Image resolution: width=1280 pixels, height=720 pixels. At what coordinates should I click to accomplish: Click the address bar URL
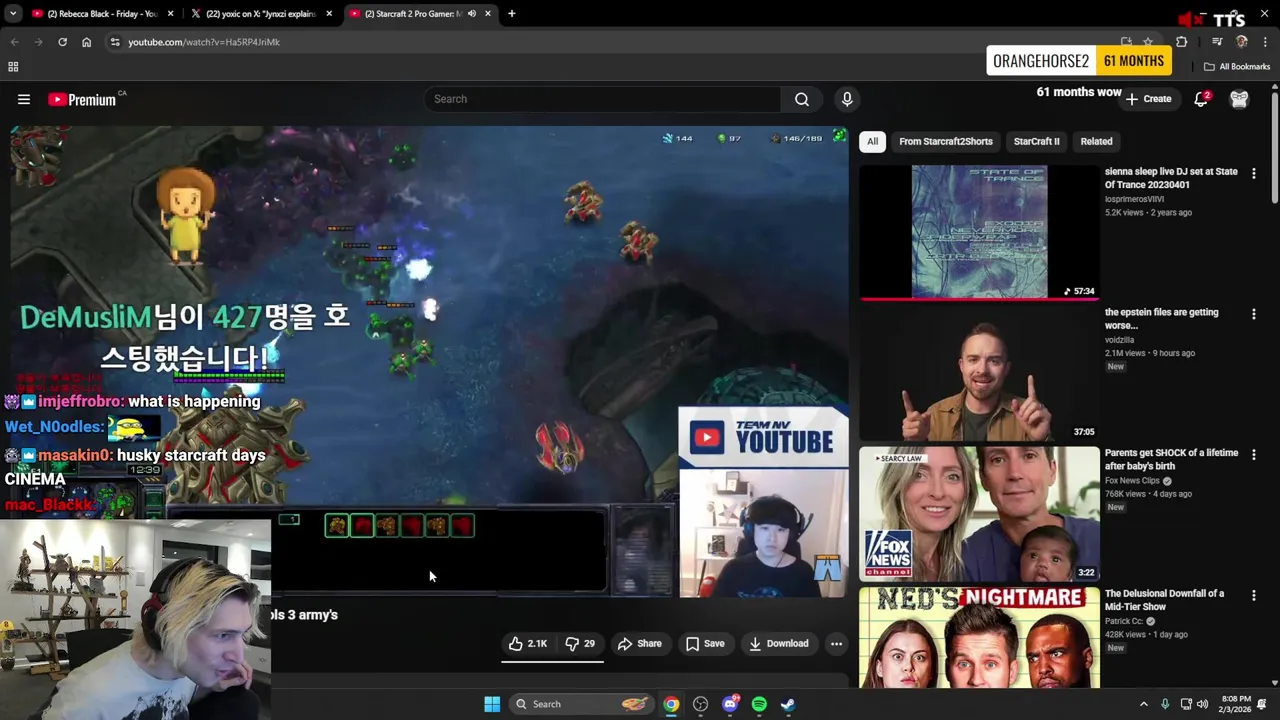pos(204,42)
